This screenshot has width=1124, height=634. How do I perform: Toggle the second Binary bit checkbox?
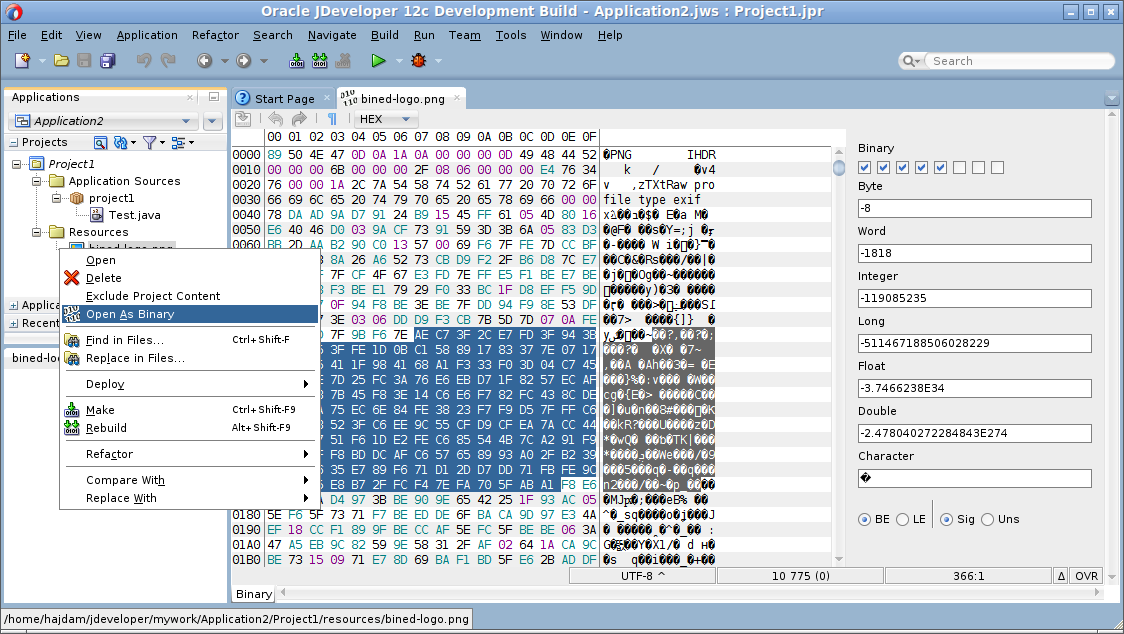tap(883, 167)
